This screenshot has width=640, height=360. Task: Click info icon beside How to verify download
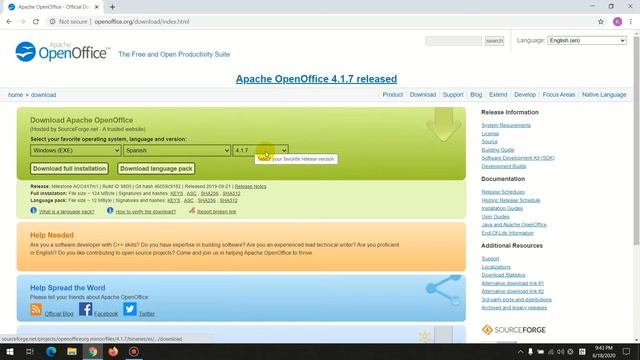[x=110, y=211]
